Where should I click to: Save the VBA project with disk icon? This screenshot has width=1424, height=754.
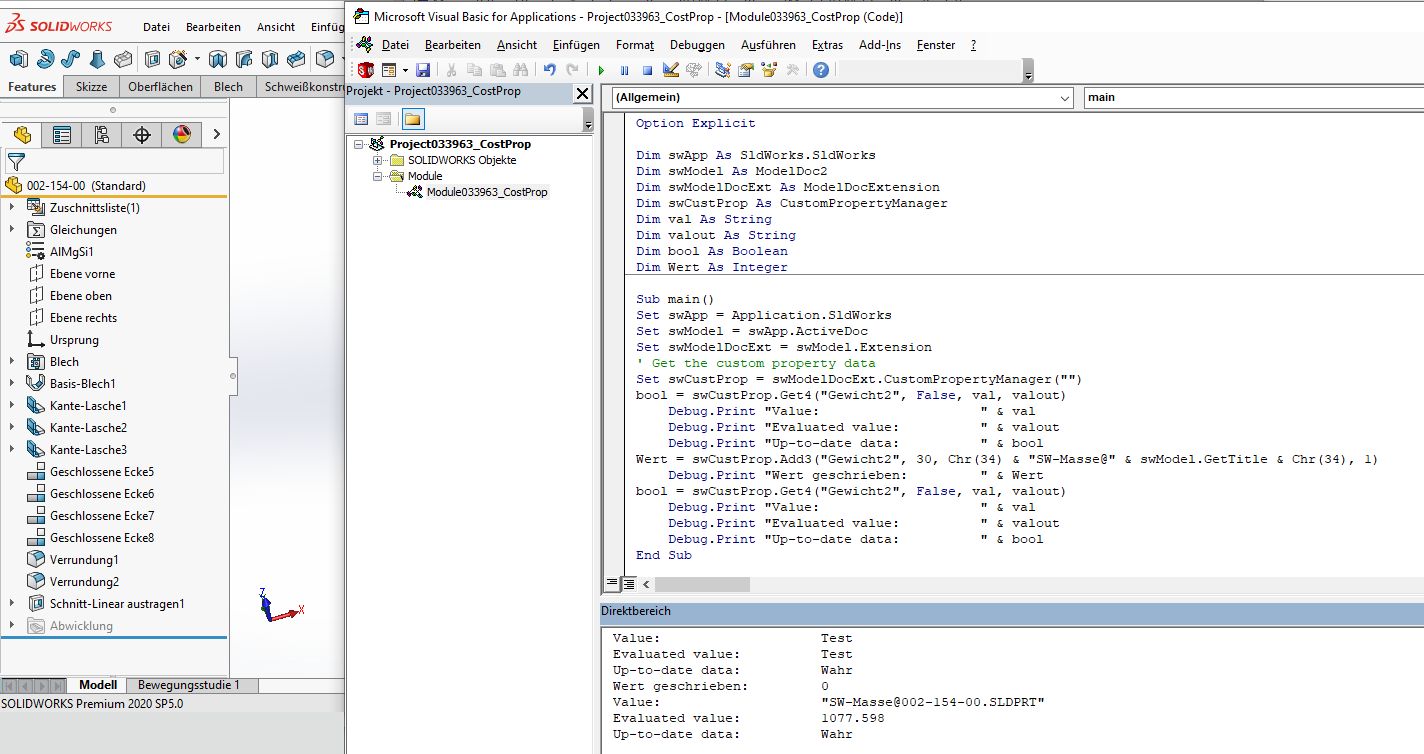pos(423,70)
